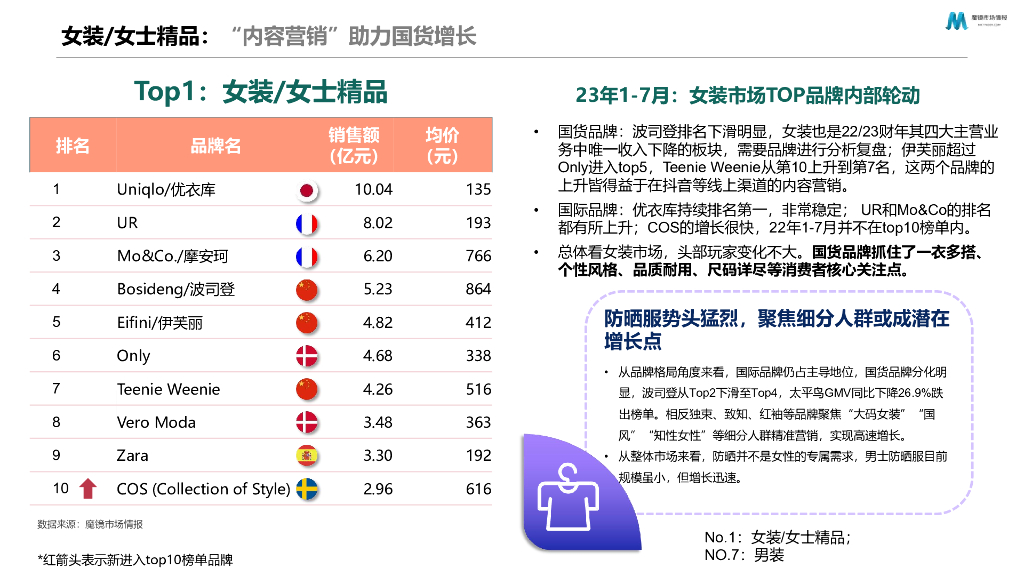Select brand name Uniqlo/优衣库

click(166, 189)
